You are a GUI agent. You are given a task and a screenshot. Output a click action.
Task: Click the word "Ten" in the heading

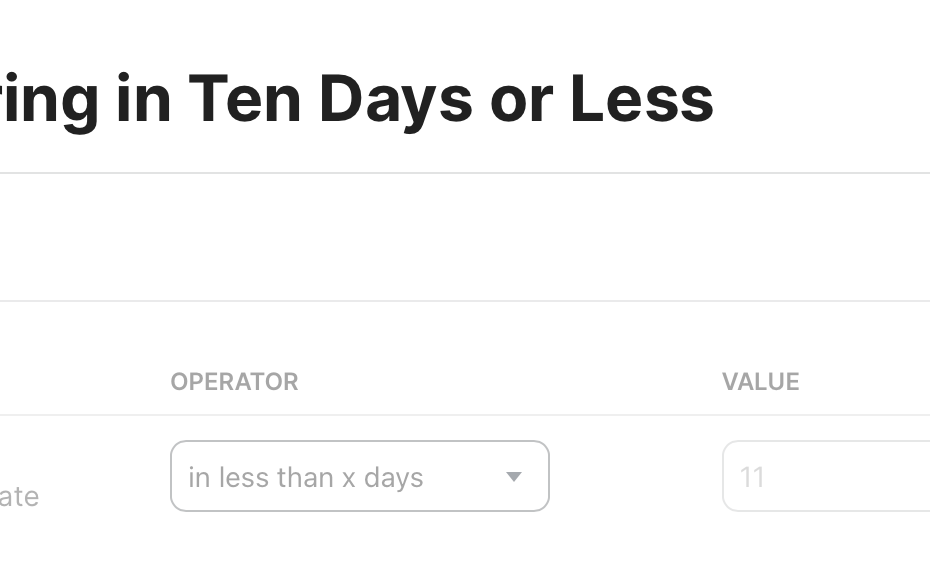245,98
